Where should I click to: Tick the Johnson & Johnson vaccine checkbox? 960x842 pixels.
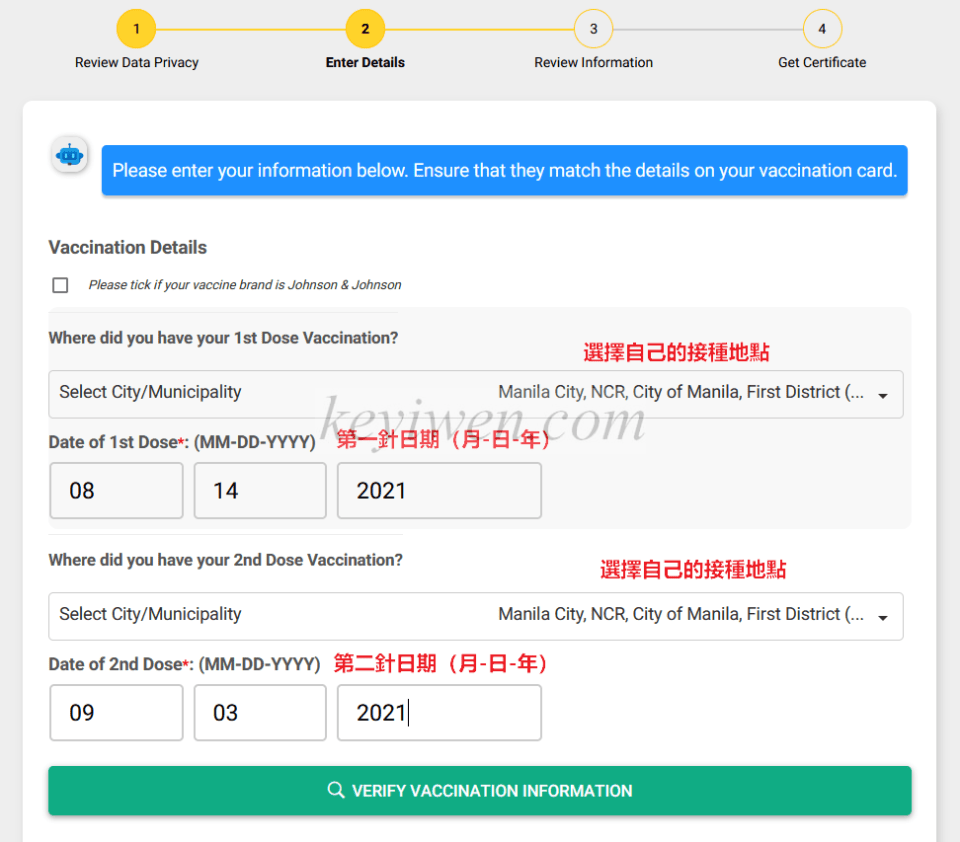[60, 285]
